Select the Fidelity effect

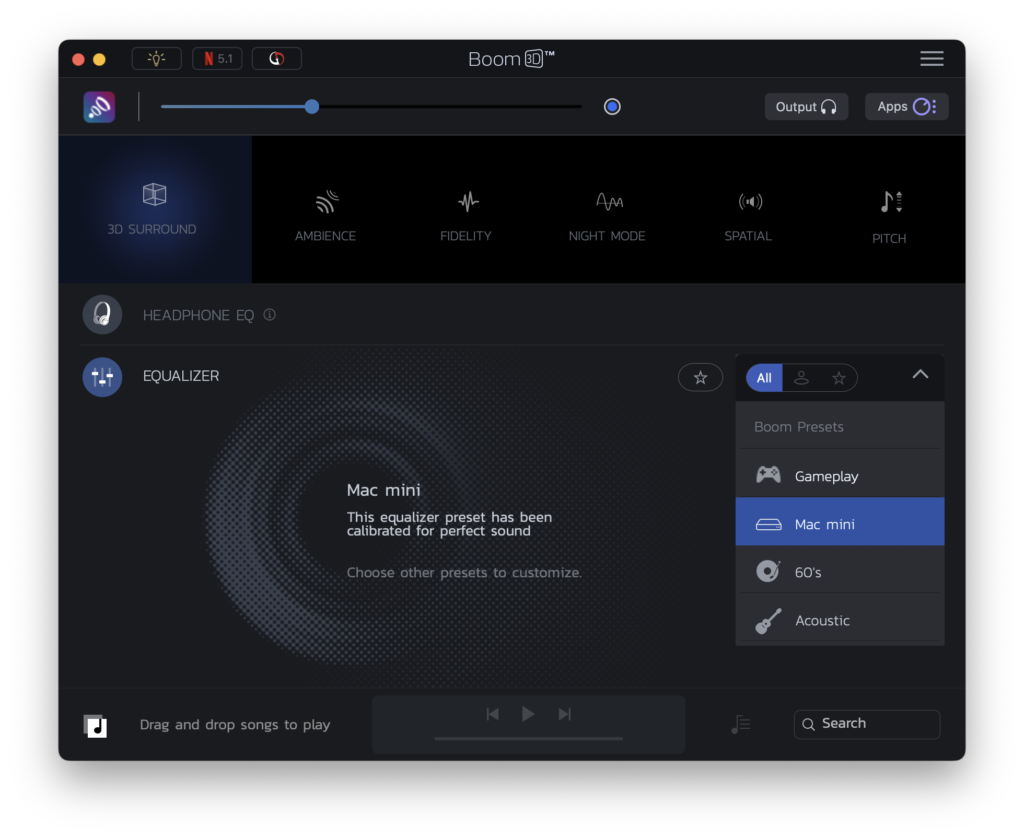(466, 216)
